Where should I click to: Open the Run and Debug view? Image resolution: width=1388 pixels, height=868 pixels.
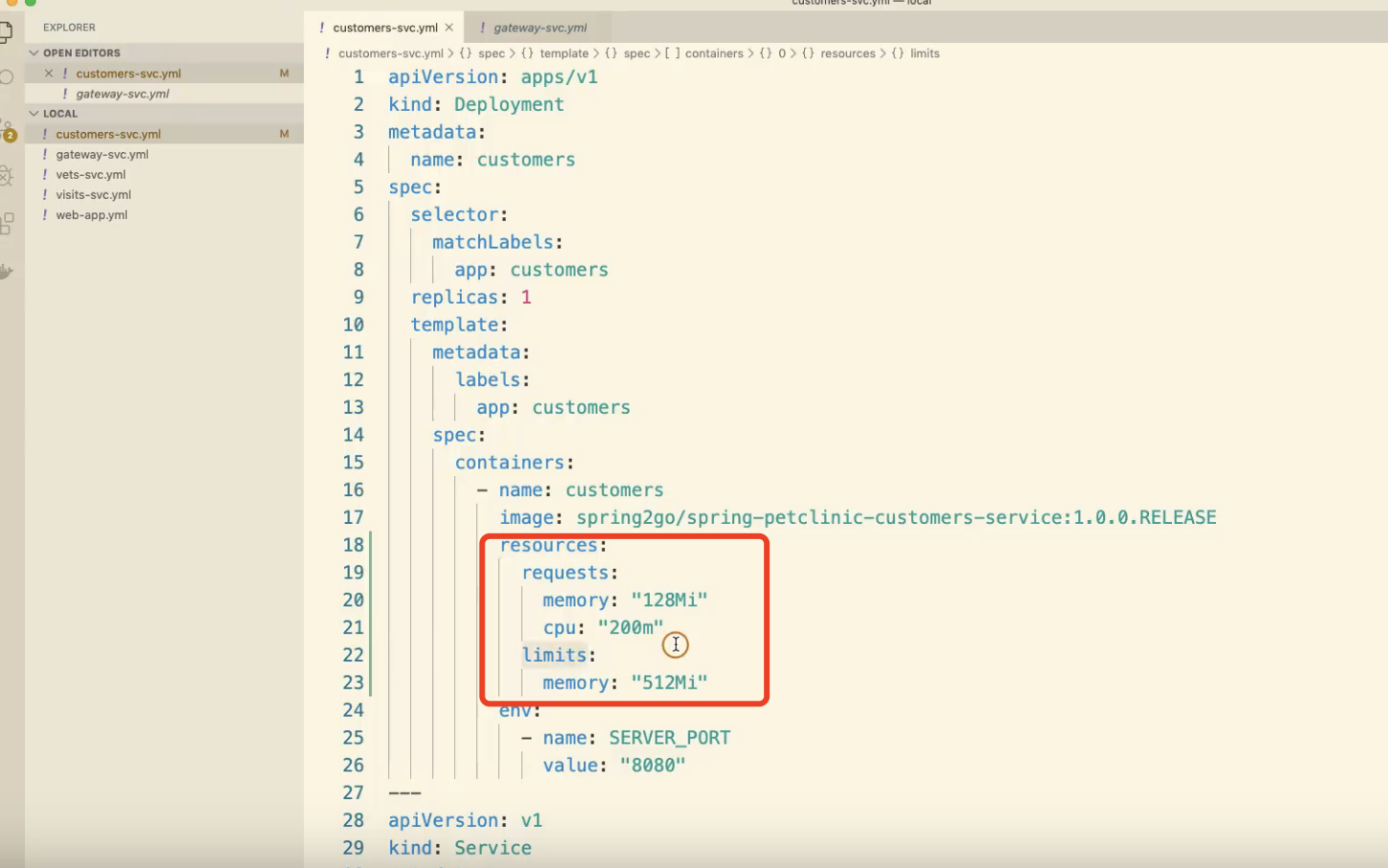tap(6, 176)
